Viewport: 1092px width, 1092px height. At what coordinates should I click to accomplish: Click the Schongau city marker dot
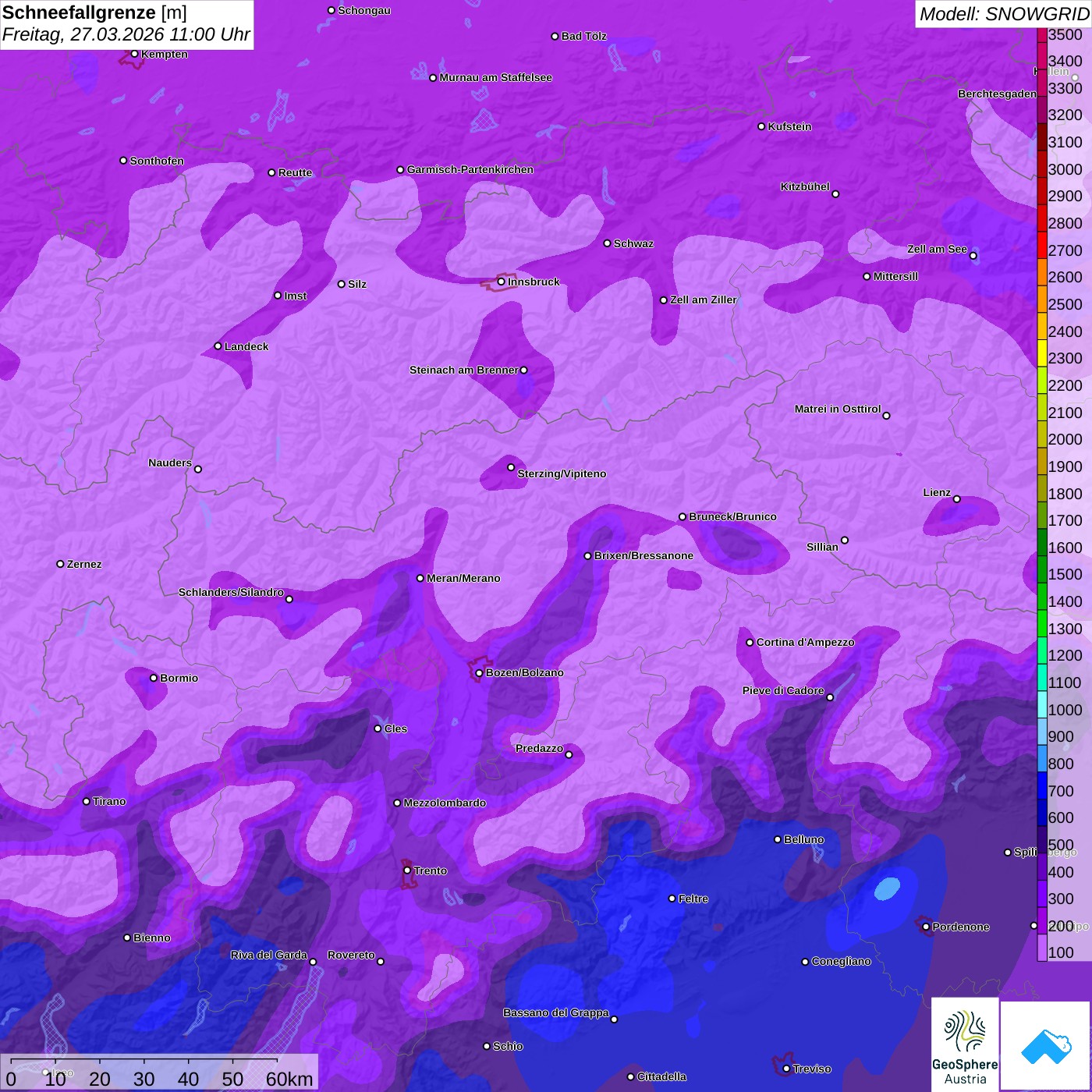(x=331, y=10)
